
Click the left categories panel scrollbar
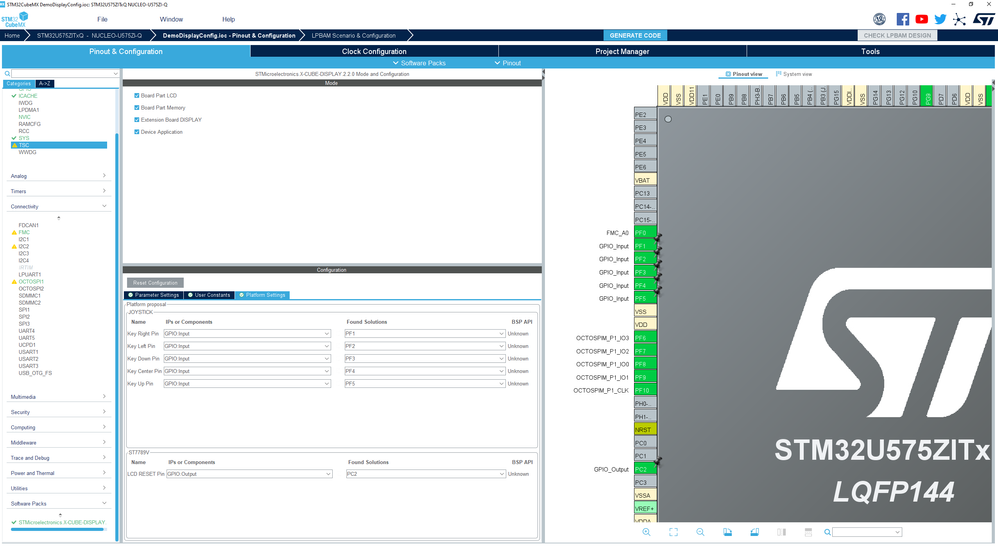point(116,337)
